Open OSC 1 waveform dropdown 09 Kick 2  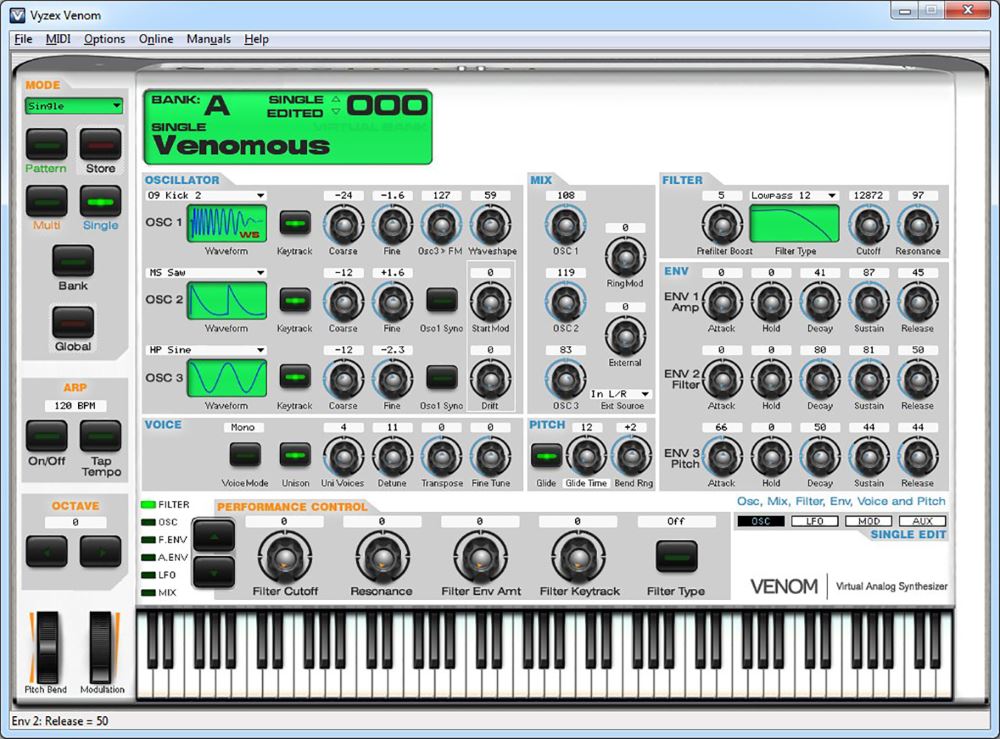206,195
